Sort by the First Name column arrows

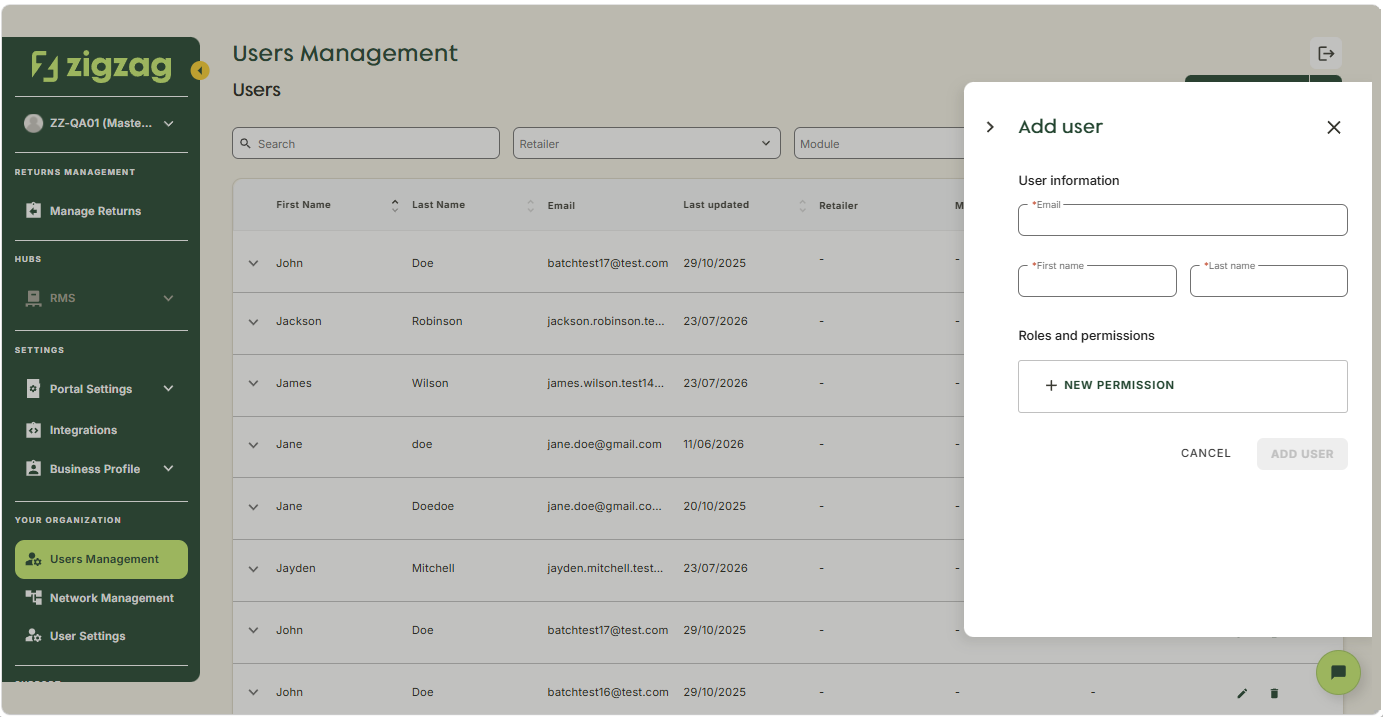coord(395,205)
